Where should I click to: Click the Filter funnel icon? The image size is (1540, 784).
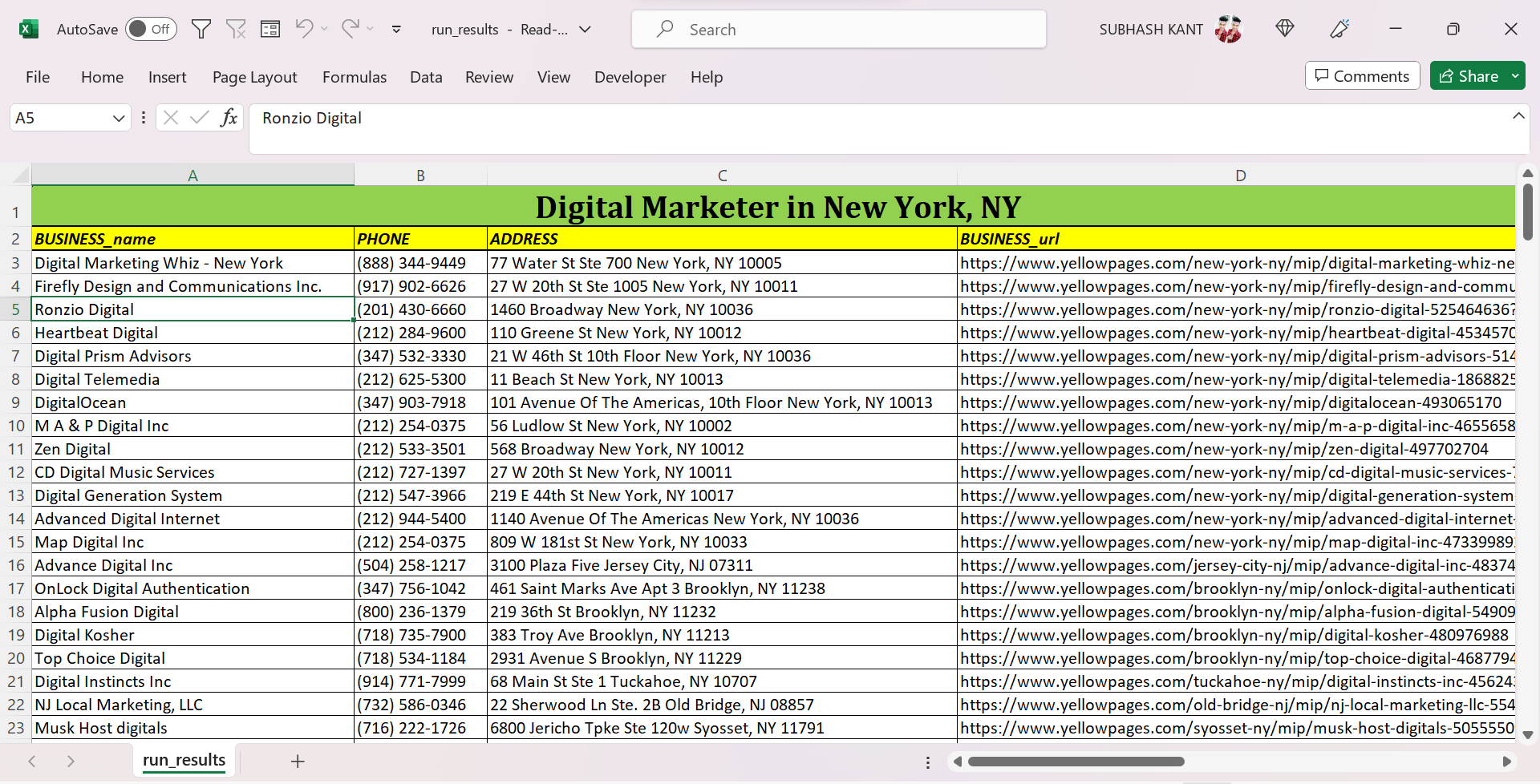[x=201, y=30]
